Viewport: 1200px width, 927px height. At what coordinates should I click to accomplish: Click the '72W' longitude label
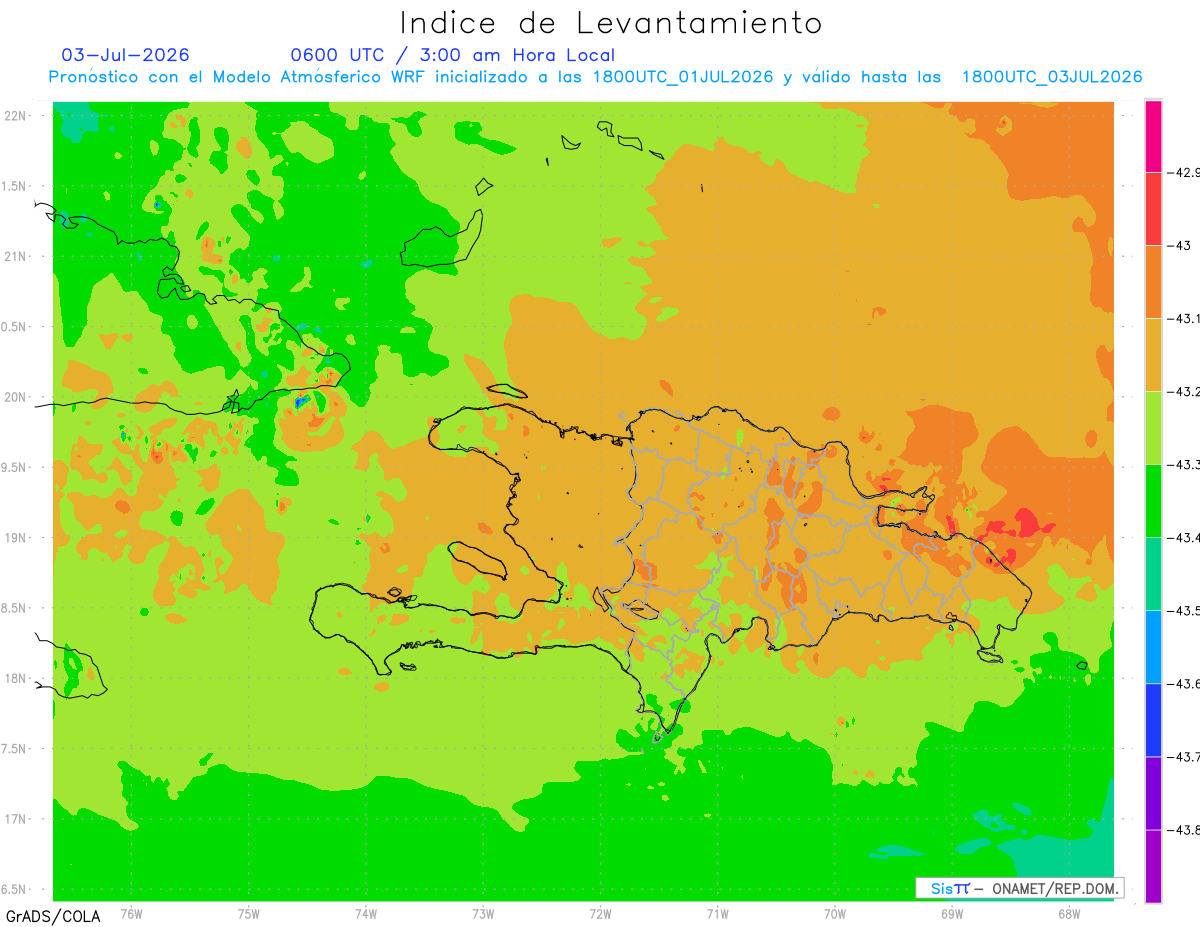coord(600,913)
